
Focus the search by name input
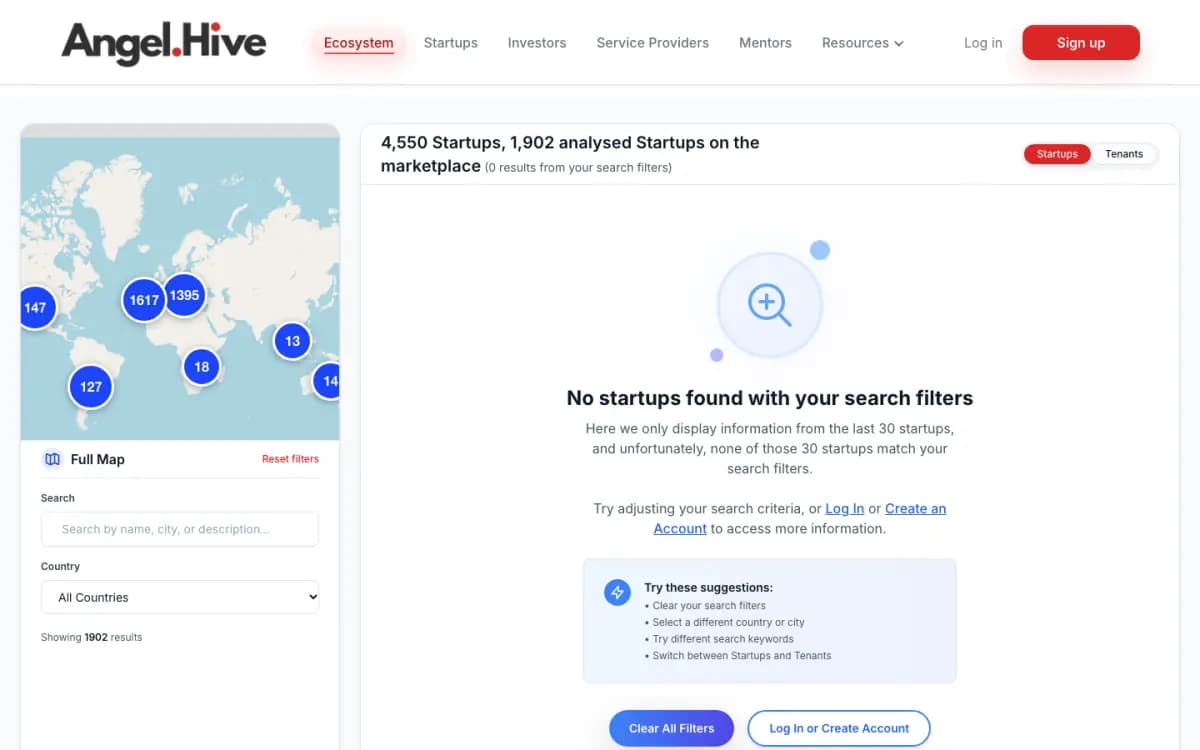point(180,529)
